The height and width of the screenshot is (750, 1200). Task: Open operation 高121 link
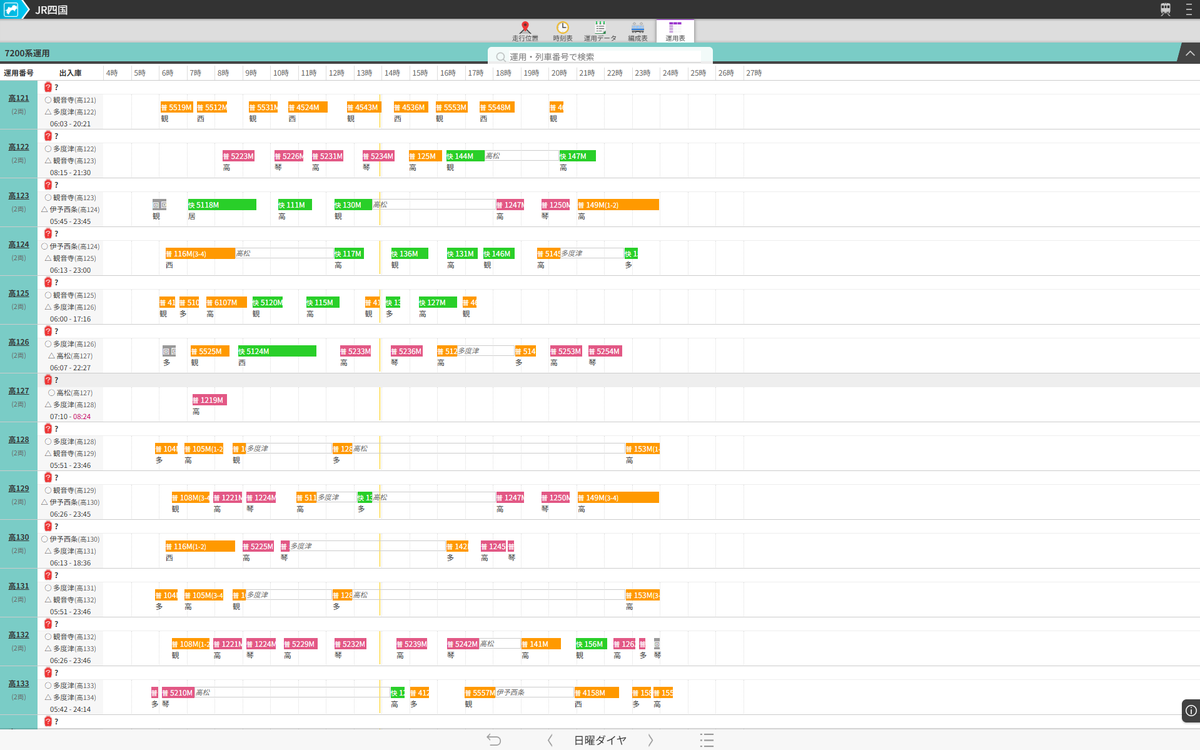tap(19, 99)
